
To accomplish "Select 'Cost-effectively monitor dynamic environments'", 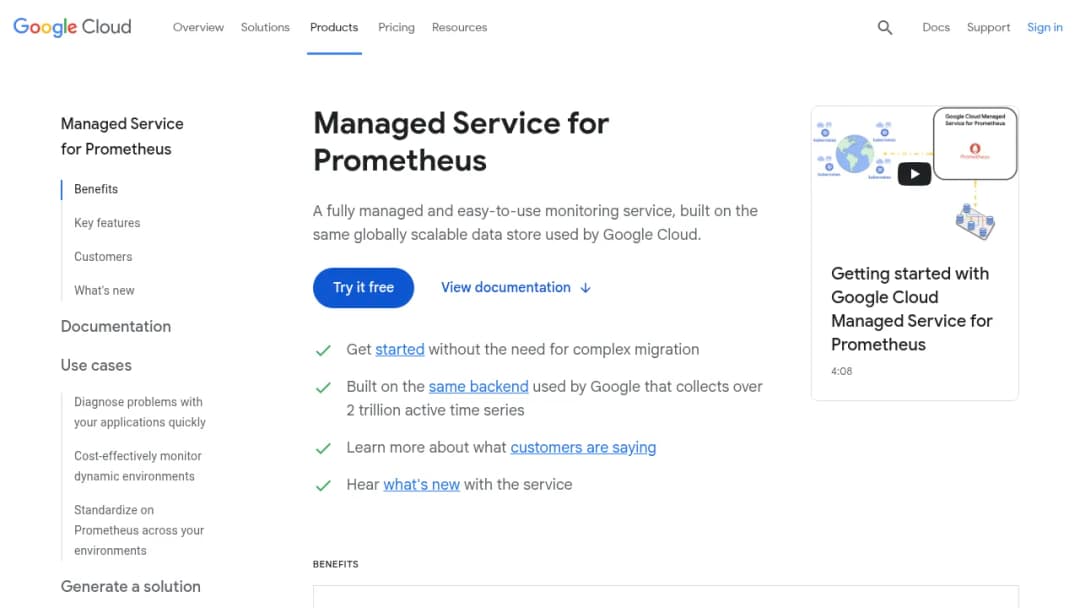I will point(138,466).
